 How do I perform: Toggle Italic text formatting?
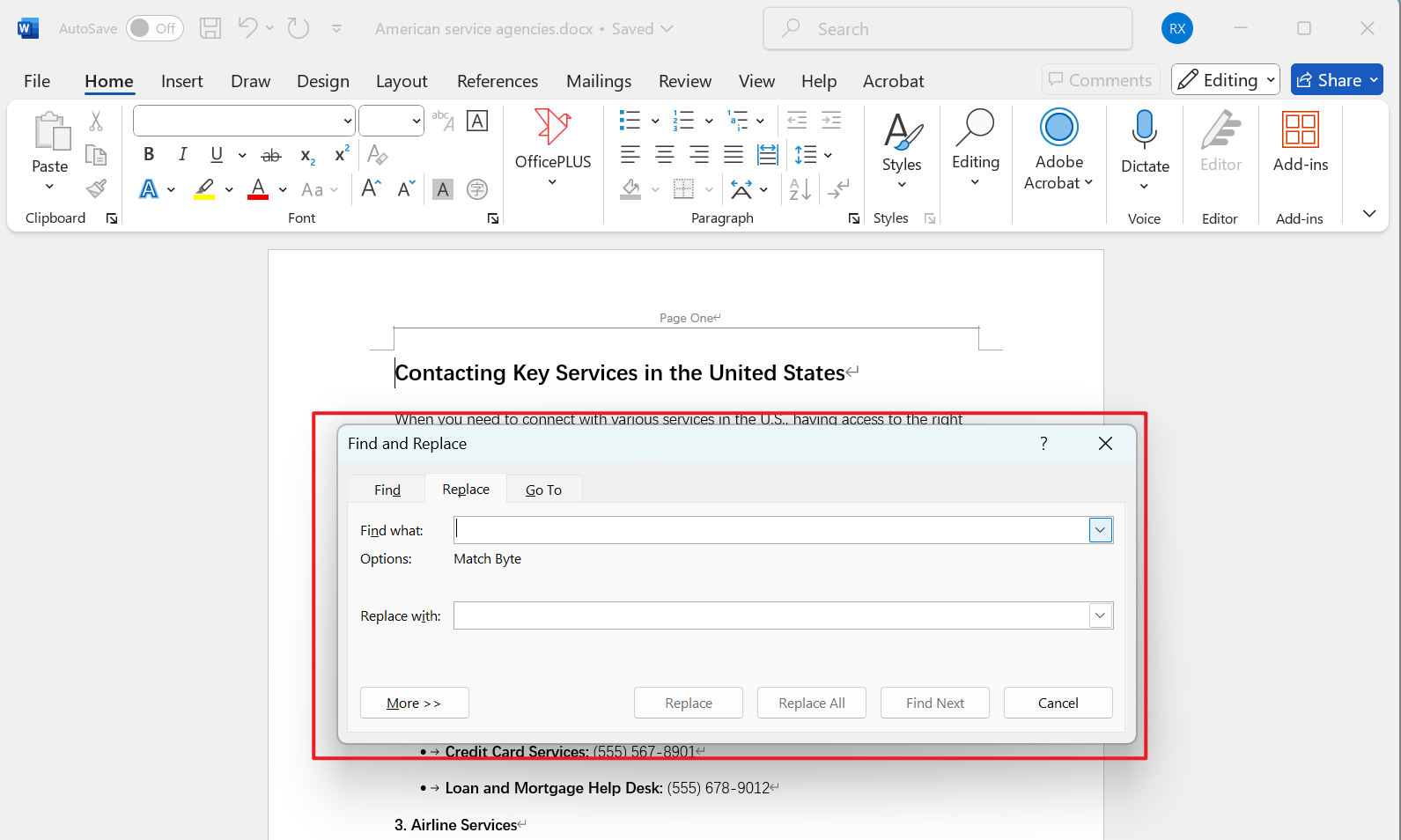click(x=182, y=155)
